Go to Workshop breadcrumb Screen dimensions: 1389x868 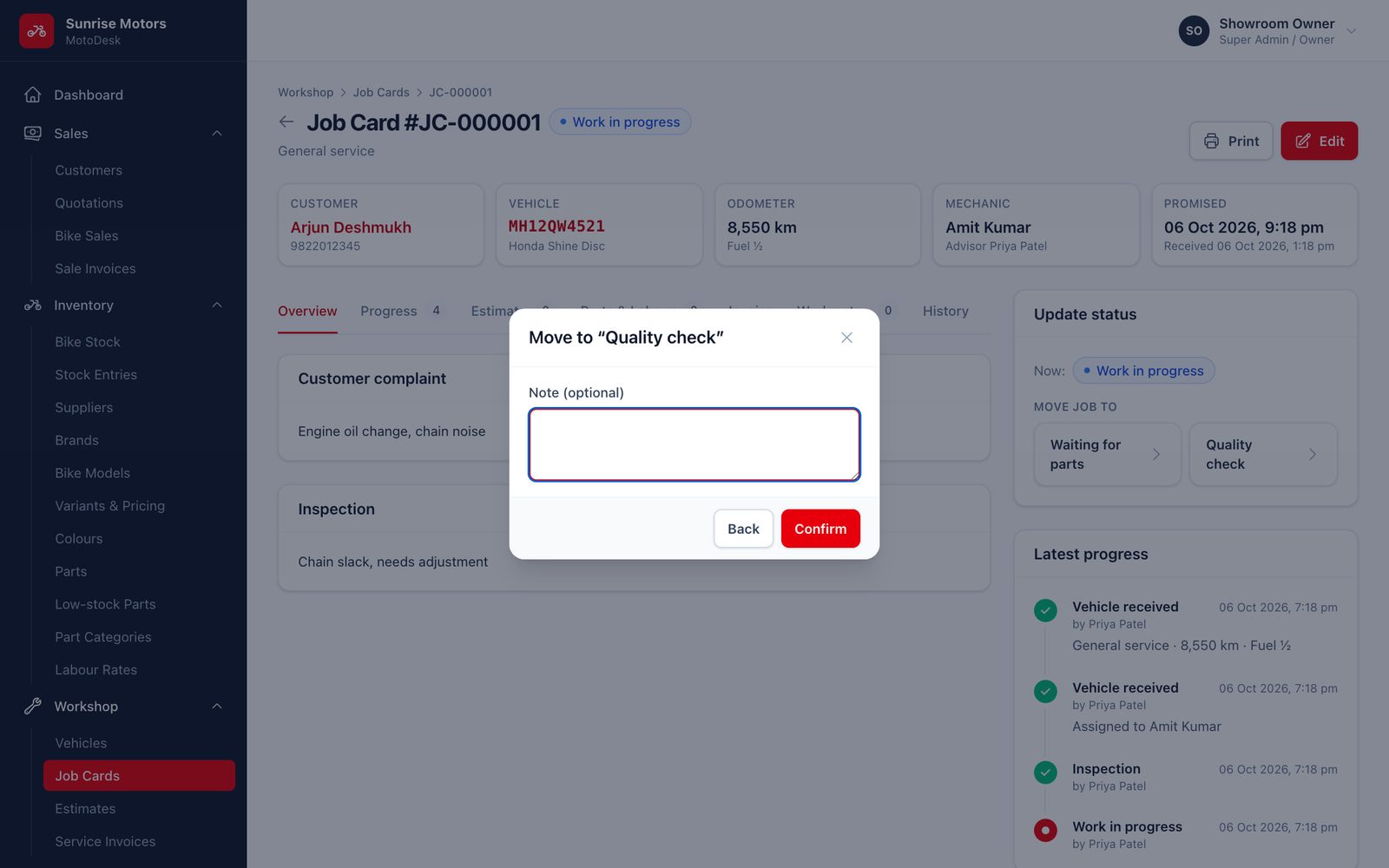pos(306,92)
